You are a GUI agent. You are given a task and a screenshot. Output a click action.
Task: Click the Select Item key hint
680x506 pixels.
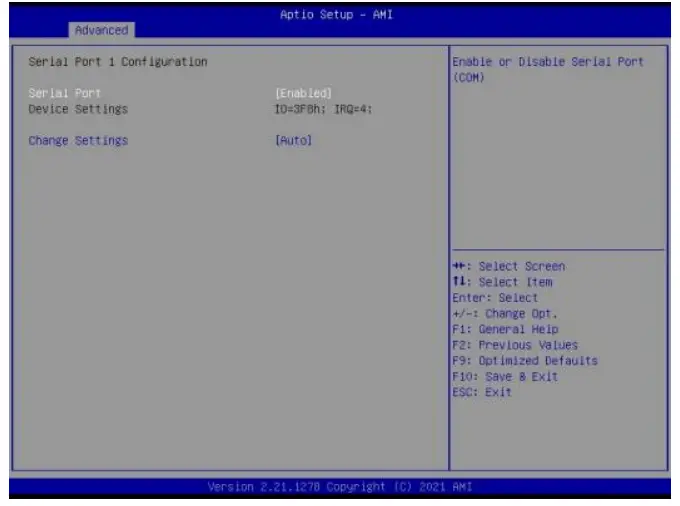[x=503, y=282]
